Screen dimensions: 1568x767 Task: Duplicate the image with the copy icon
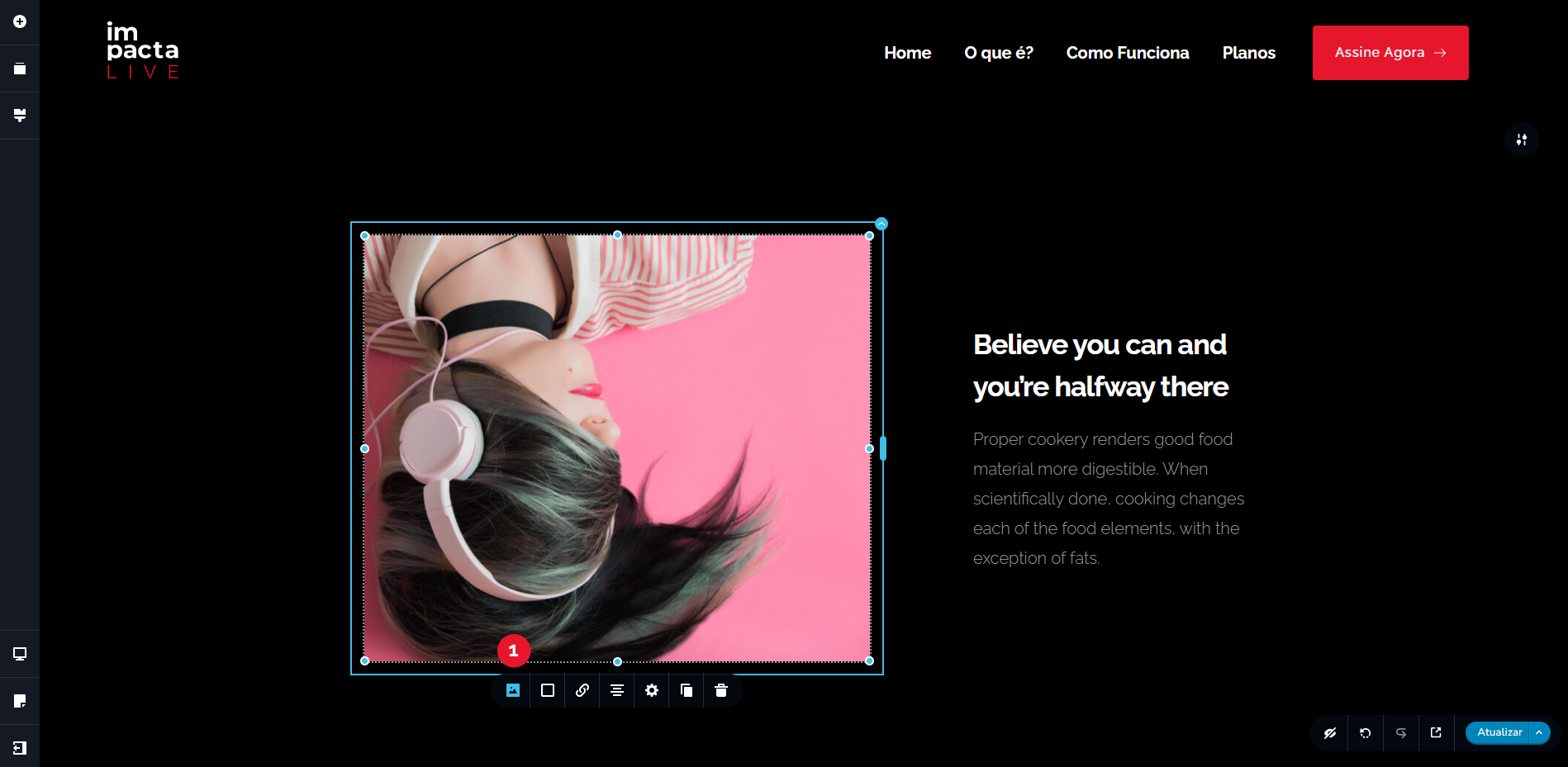click(687, 690)
